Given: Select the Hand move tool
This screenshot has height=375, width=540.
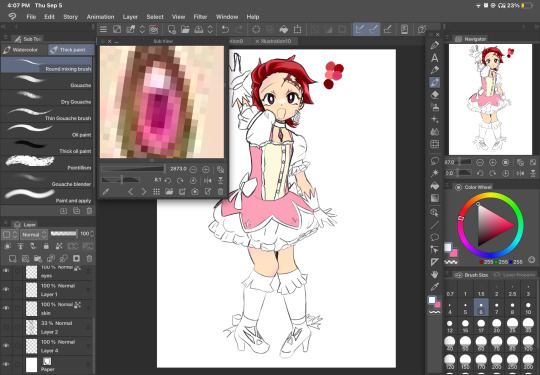Looking at the screenshot, I should pyautogui.click(x=435, y=274).
